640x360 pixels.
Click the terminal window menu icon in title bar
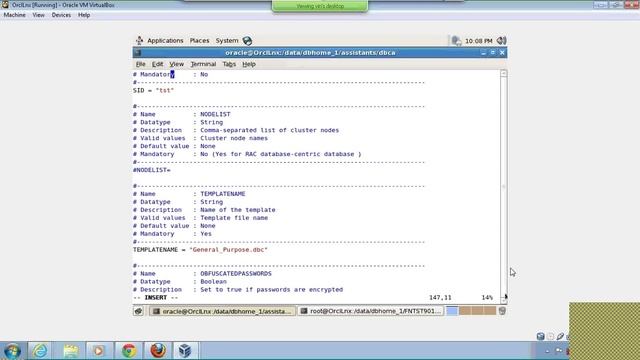138,53
